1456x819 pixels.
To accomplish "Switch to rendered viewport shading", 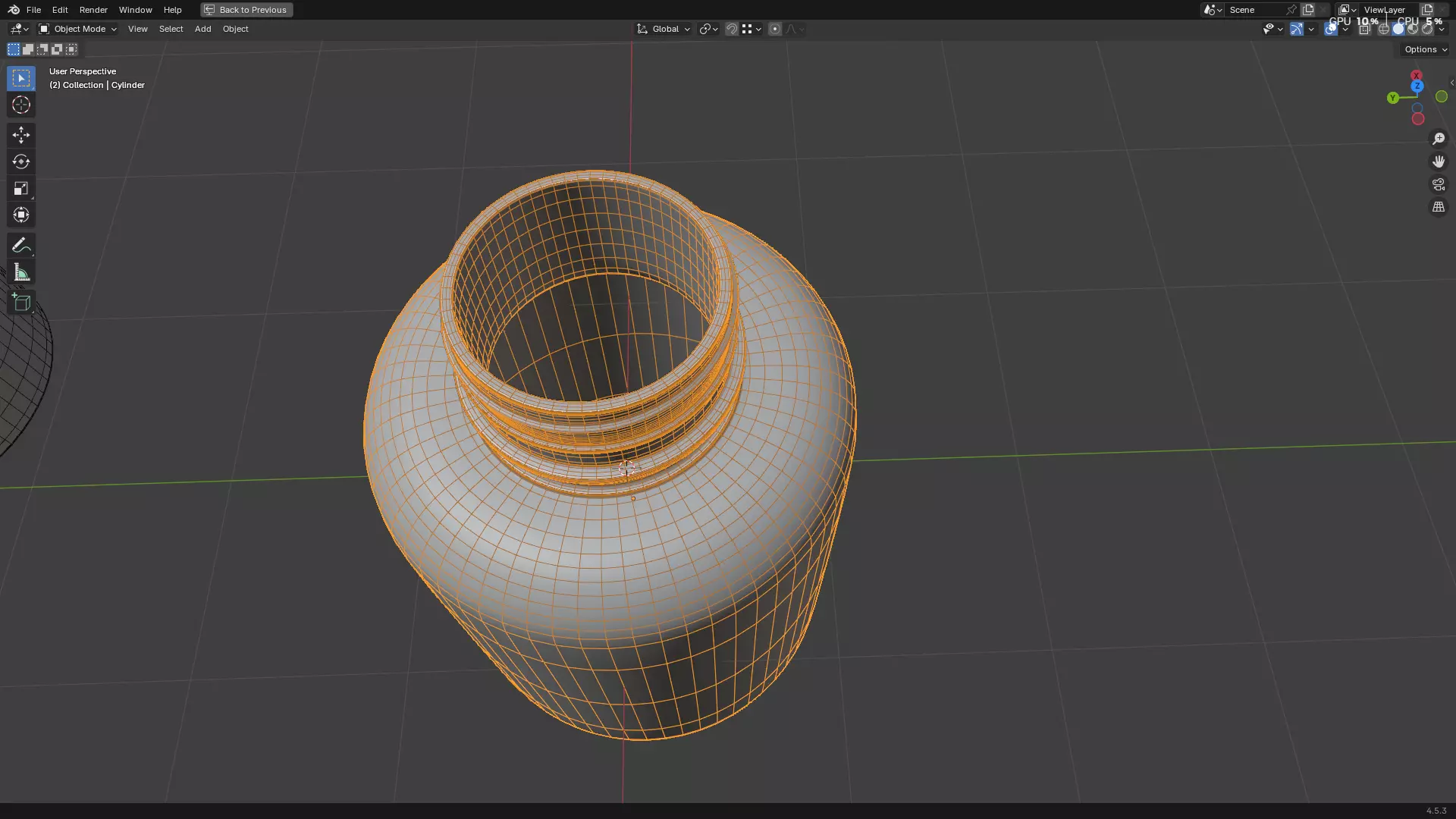I will (x=1427, y=29).
